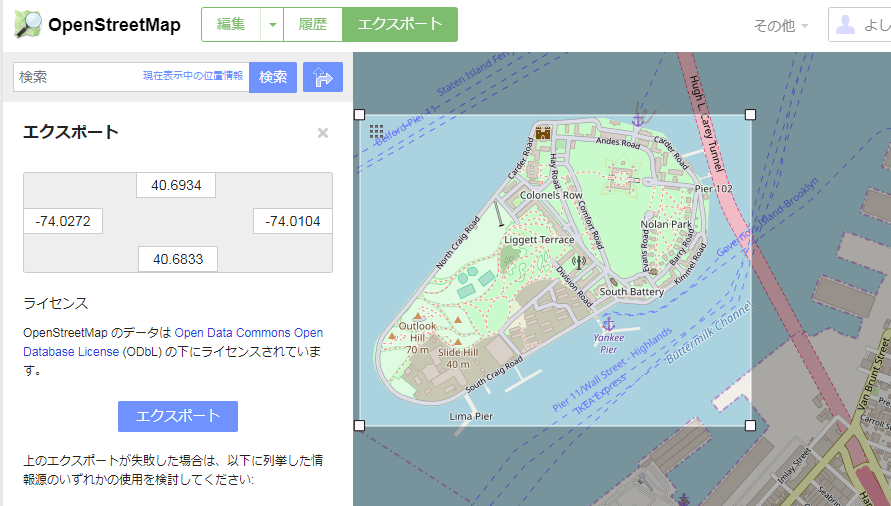The height and width of the screenshot is (506, 891).
Task: Edit the west longitude field -74.0272
Action: (63, 221)
